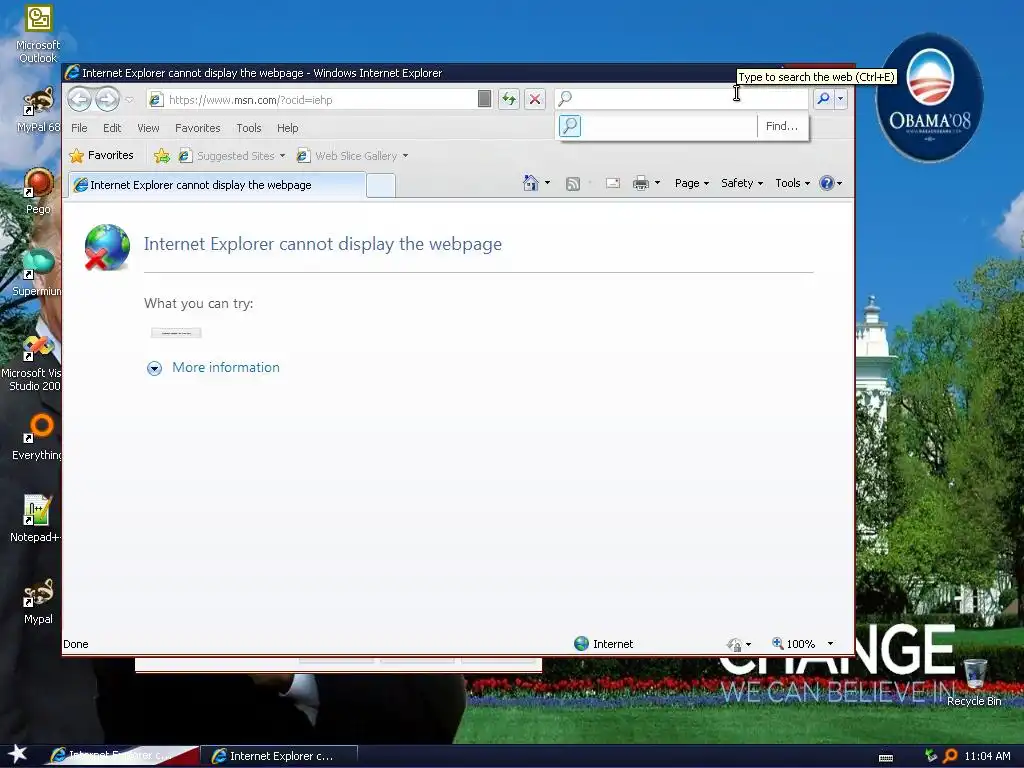
Task: Click the Read Mail envelope icon
Action: pos(613,184)
